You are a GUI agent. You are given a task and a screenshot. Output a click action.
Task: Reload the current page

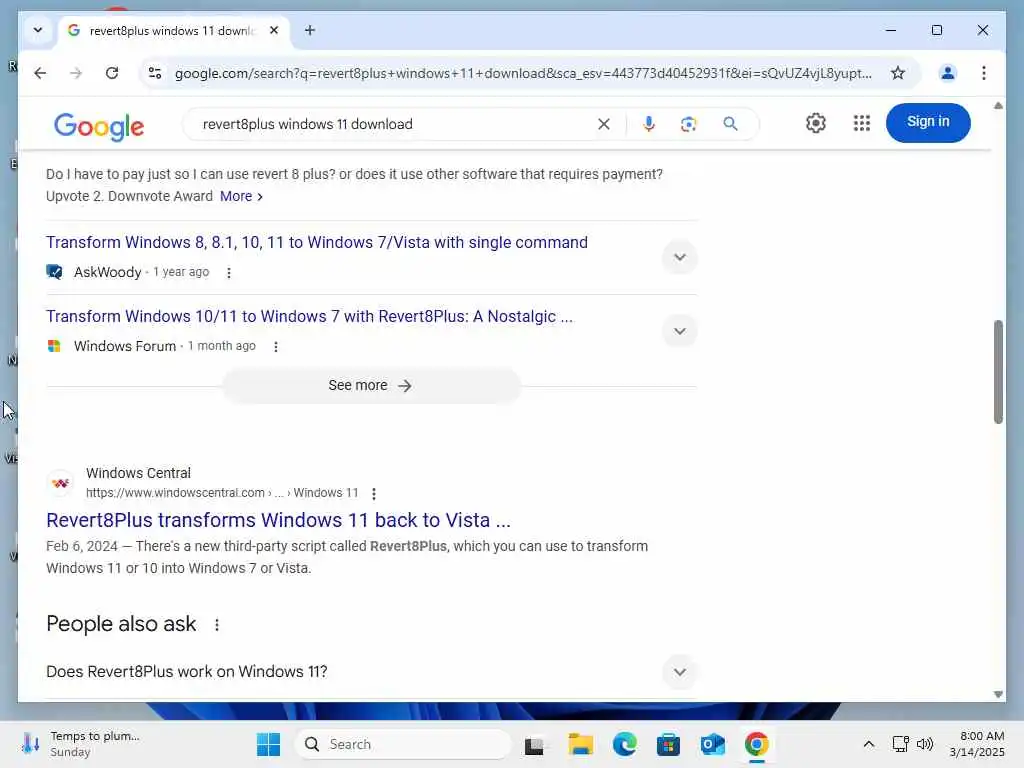112,73
